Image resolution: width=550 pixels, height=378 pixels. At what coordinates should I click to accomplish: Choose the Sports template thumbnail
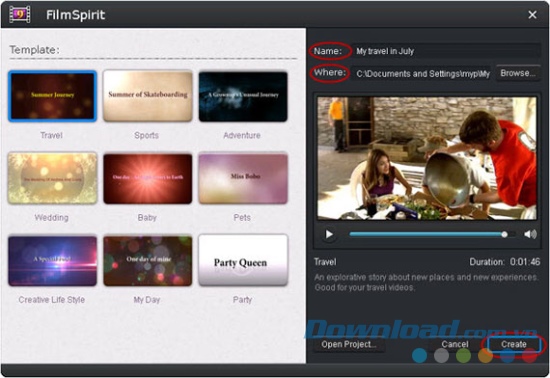[148, 96]
